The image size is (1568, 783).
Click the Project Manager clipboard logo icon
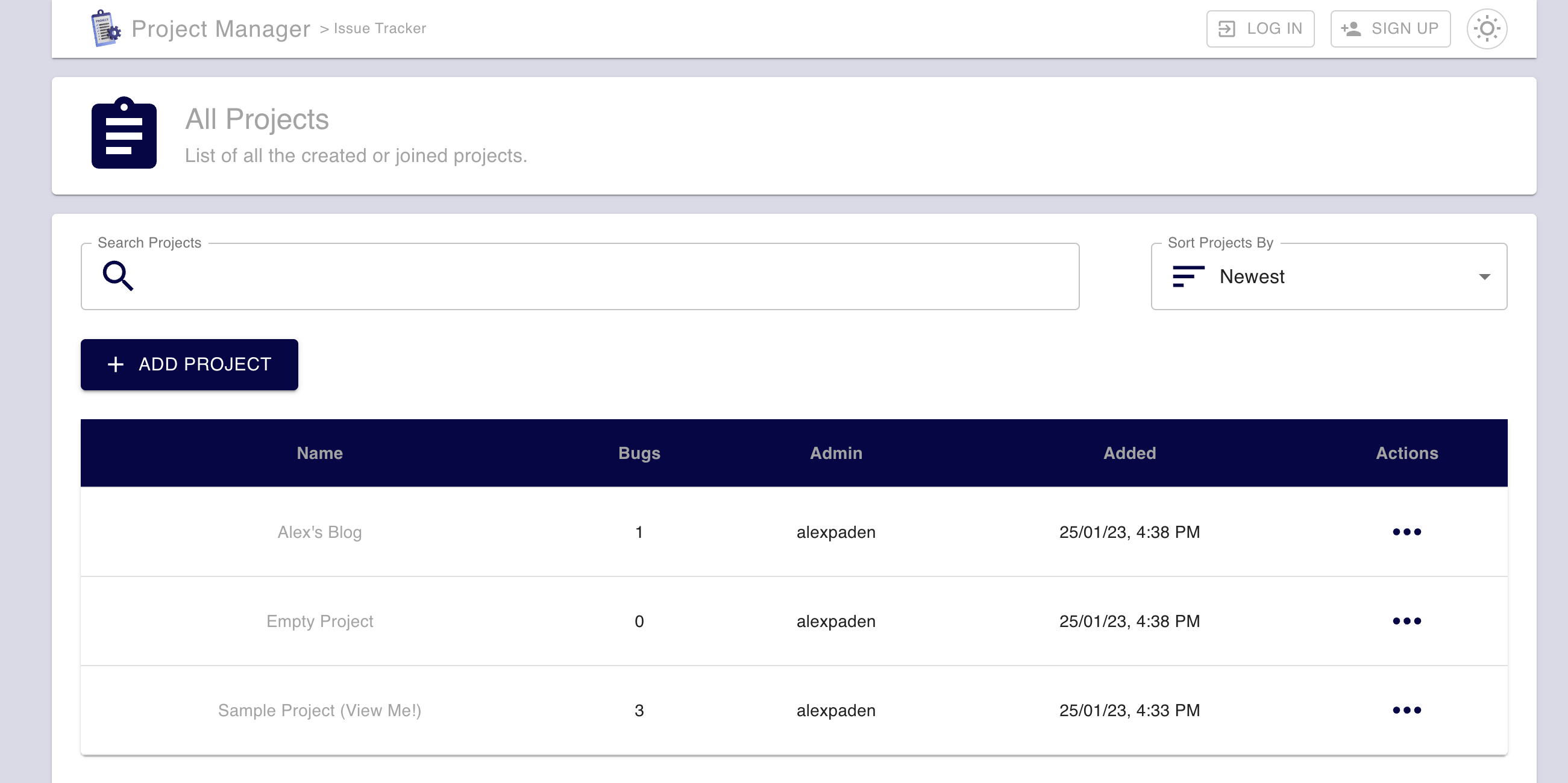105,28
